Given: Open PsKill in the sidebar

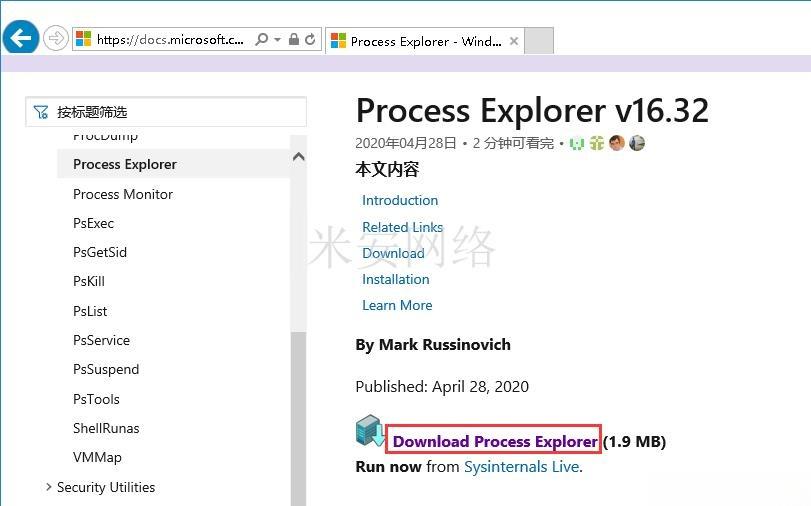Looking at the screenshot, I should pyautogui.click(x=89, y=281).
